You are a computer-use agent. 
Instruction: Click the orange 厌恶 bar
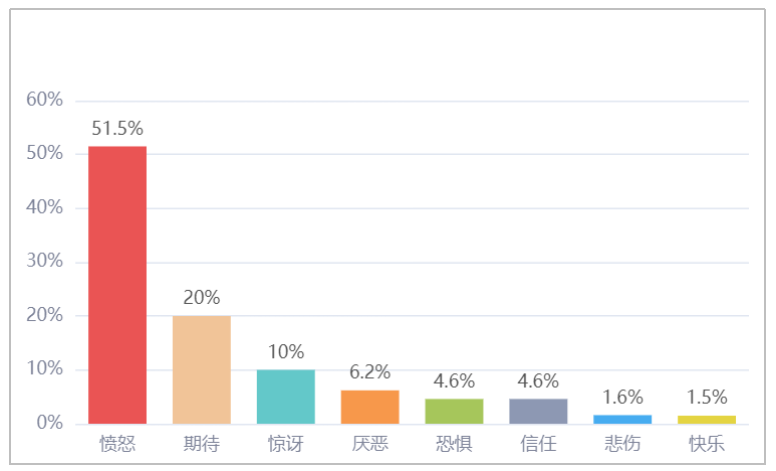coord(370,407)
